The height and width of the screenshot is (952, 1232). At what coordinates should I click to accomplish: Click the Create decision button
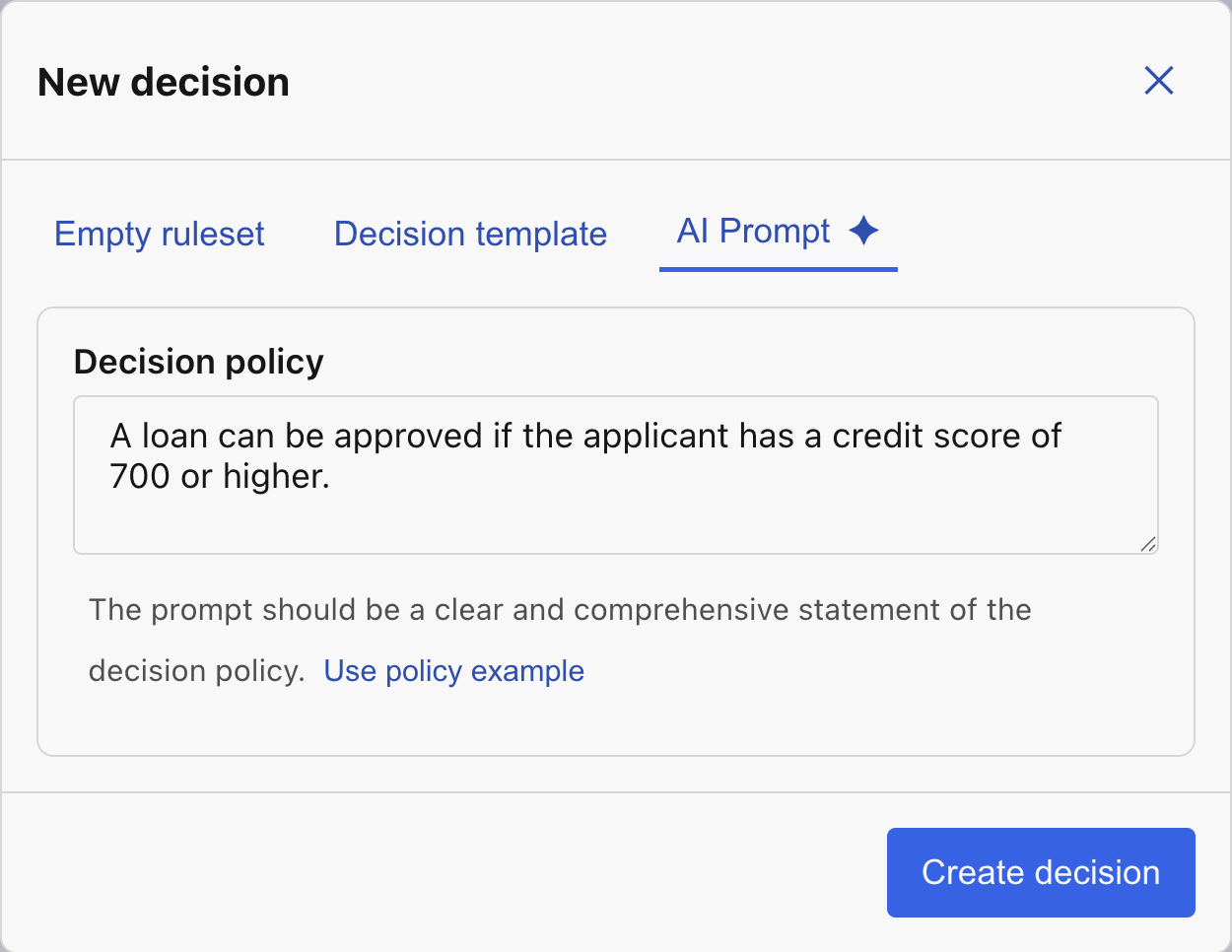coord(1040,872)
